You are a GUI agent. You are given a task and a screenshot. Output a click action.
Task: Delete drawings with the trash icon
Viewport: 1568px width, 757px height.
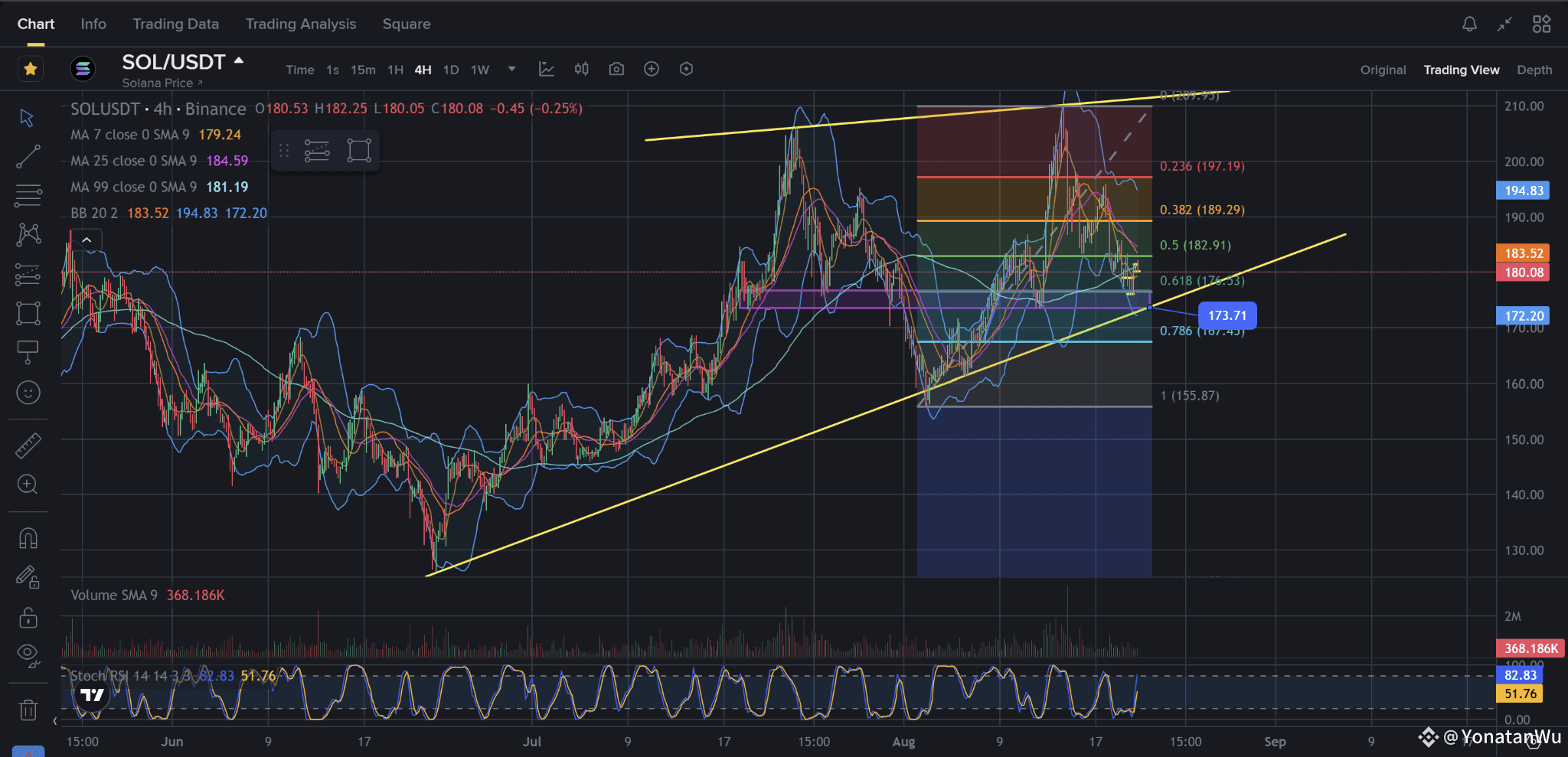[28, 710]
